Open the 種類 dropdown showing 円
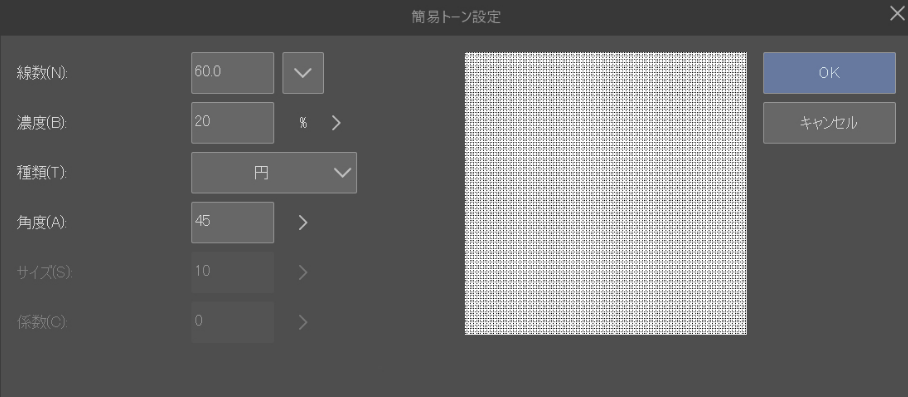This screenshot has width=908, height=397. [x=274, y=172]
